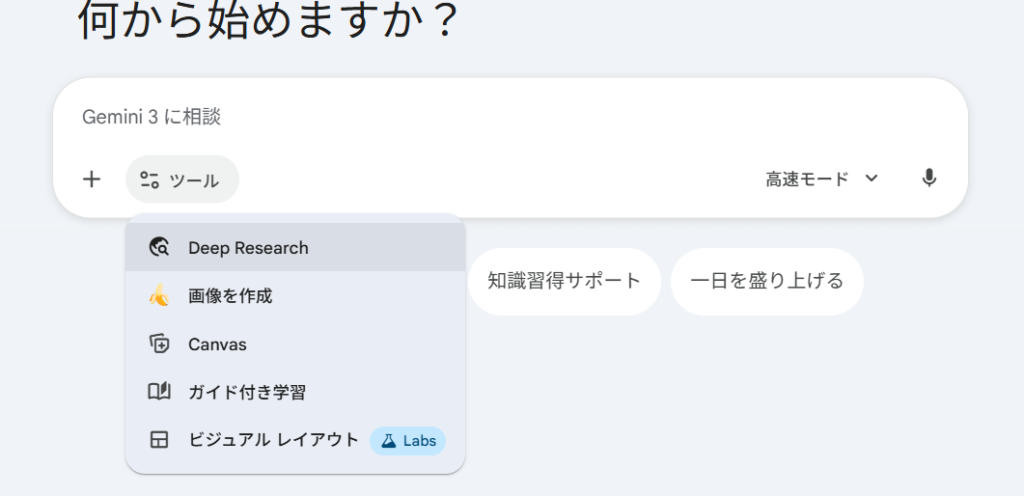Click the microphone voice input icon

[929, 179]
